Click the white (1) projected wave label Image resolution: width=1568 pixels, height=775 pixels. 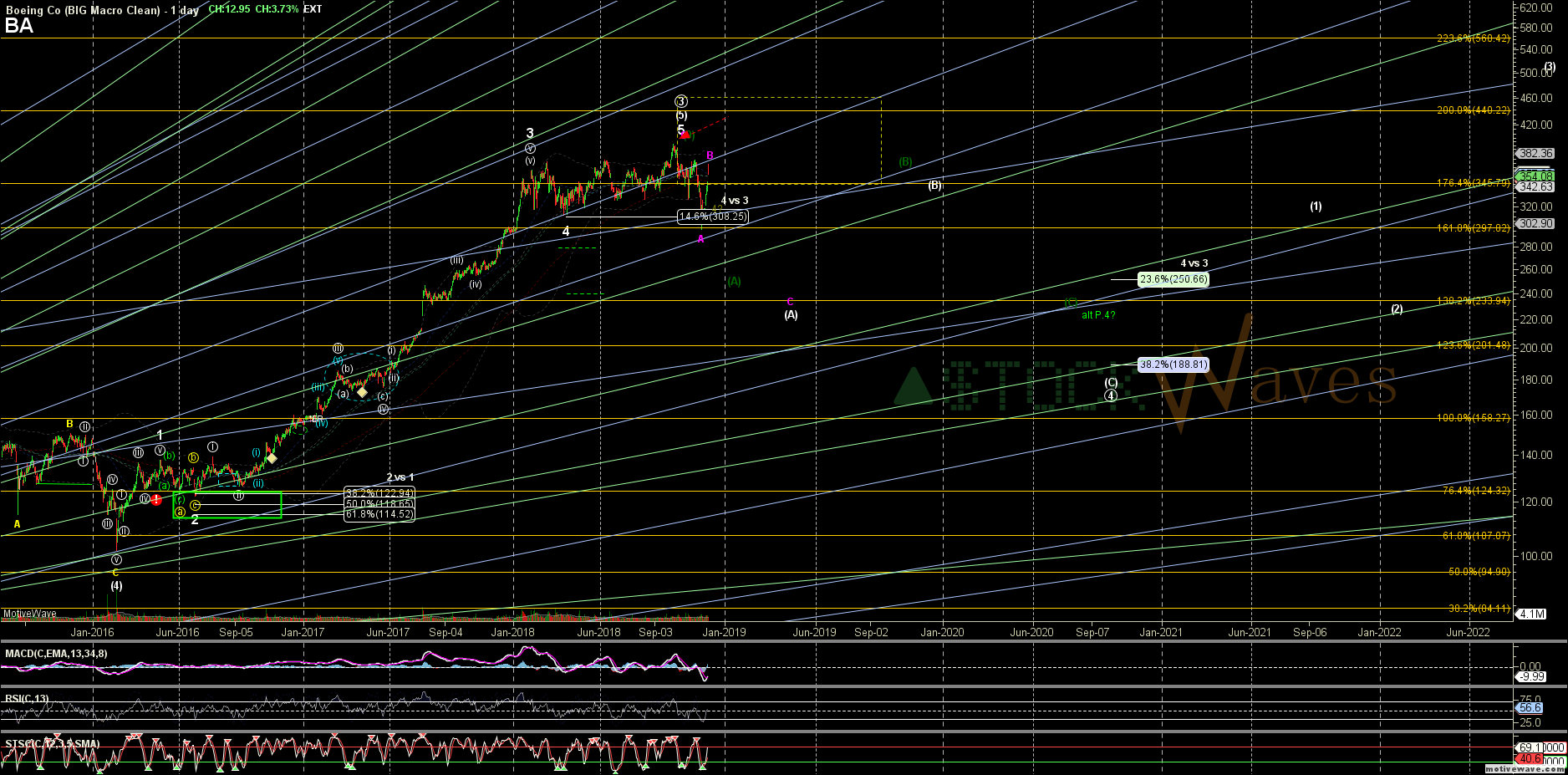[x=1316, y=206]
